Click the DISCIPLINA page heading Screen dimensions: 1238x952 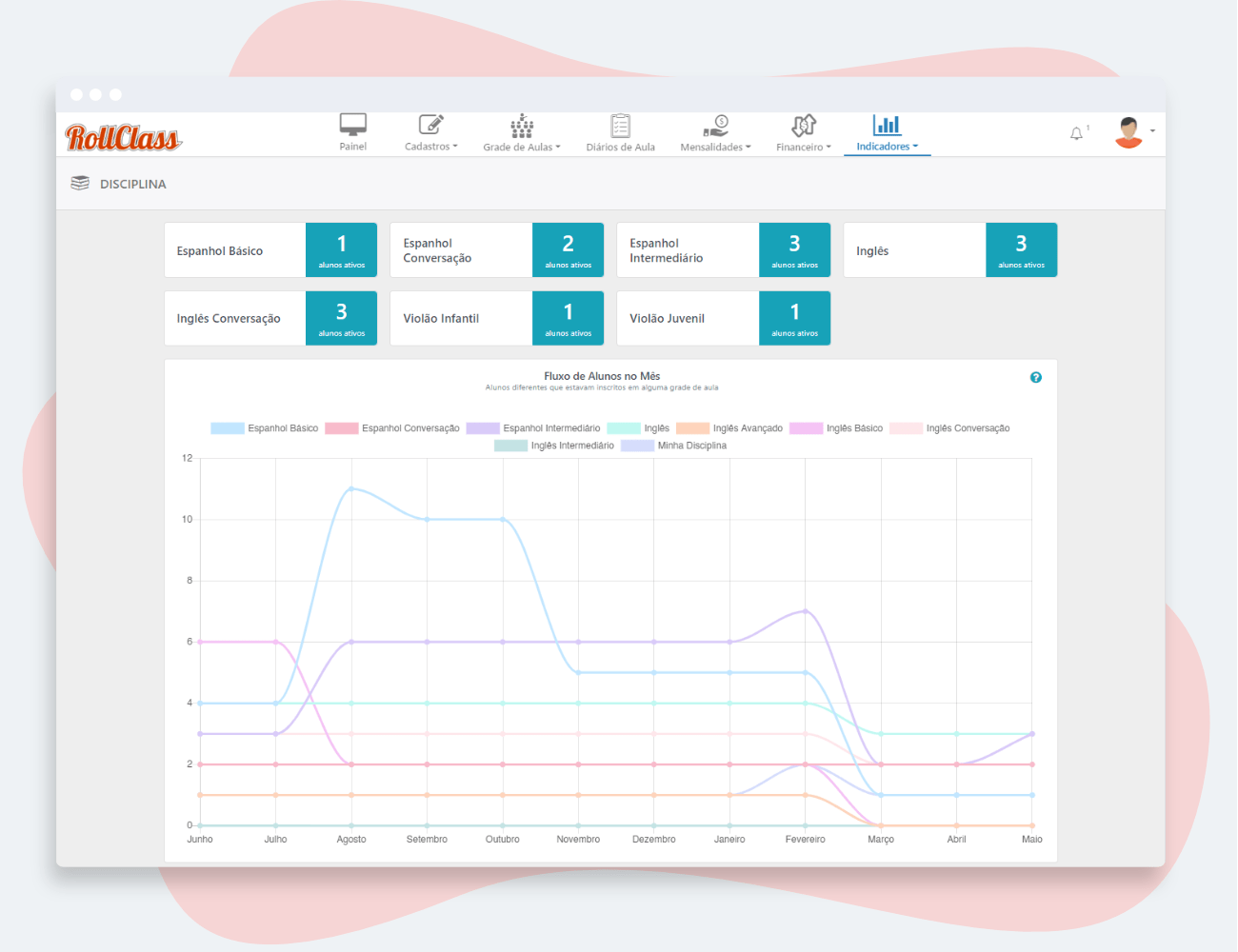coord(133,184)
